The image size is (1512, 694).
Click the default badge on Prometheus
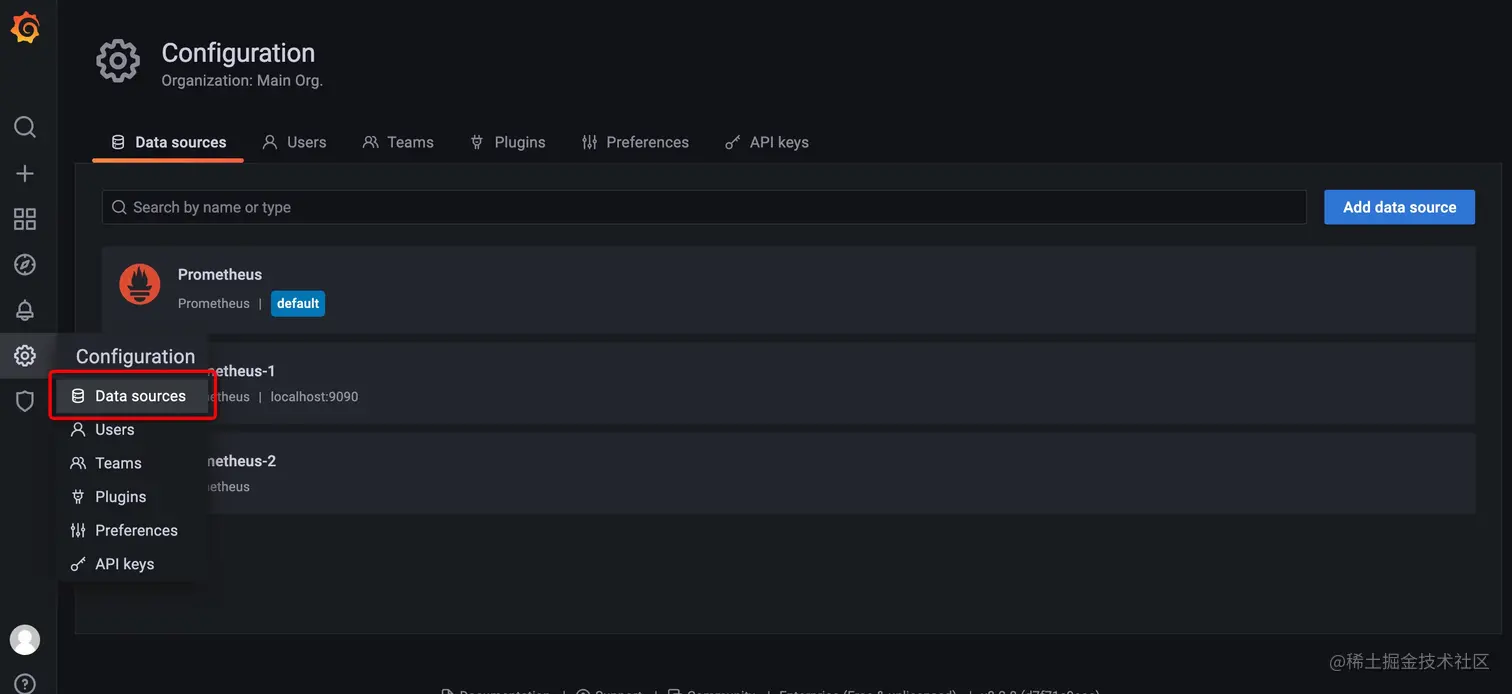tap(298, 303)
